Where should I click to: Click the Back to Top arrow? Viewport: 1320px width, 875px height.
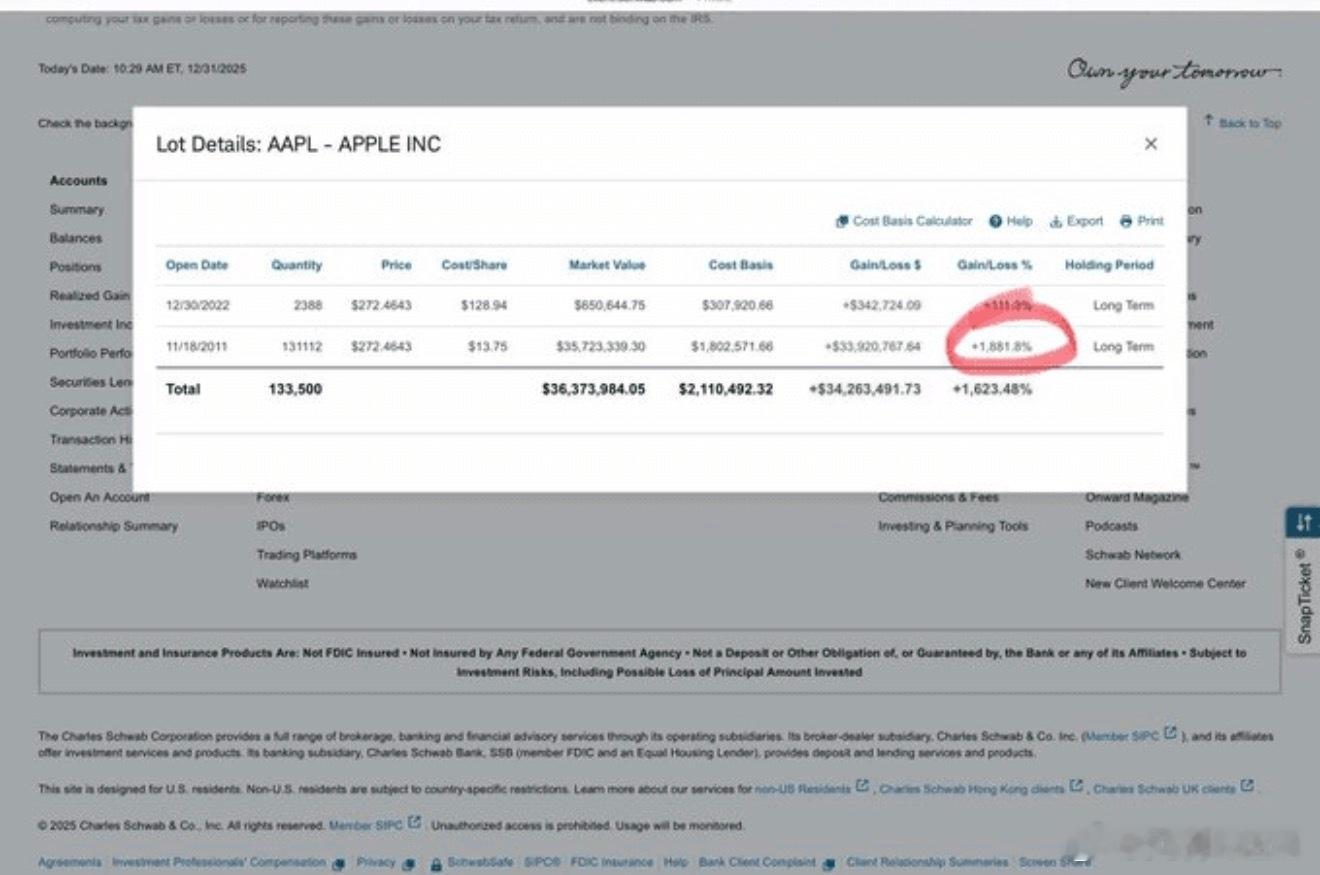click(1209, 122)
